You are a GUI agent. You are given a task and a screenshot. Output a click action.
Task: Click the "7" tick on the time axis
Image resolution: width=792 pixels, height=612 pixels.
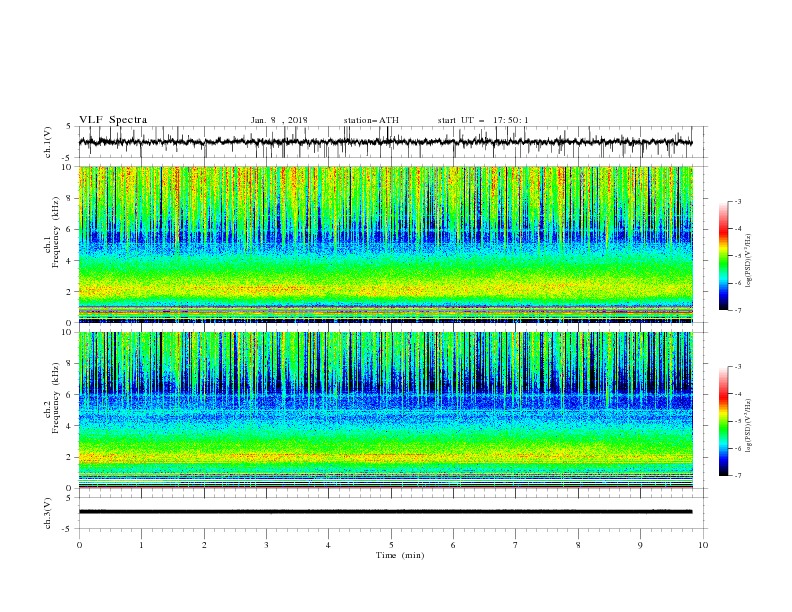[x=516, y=545]
